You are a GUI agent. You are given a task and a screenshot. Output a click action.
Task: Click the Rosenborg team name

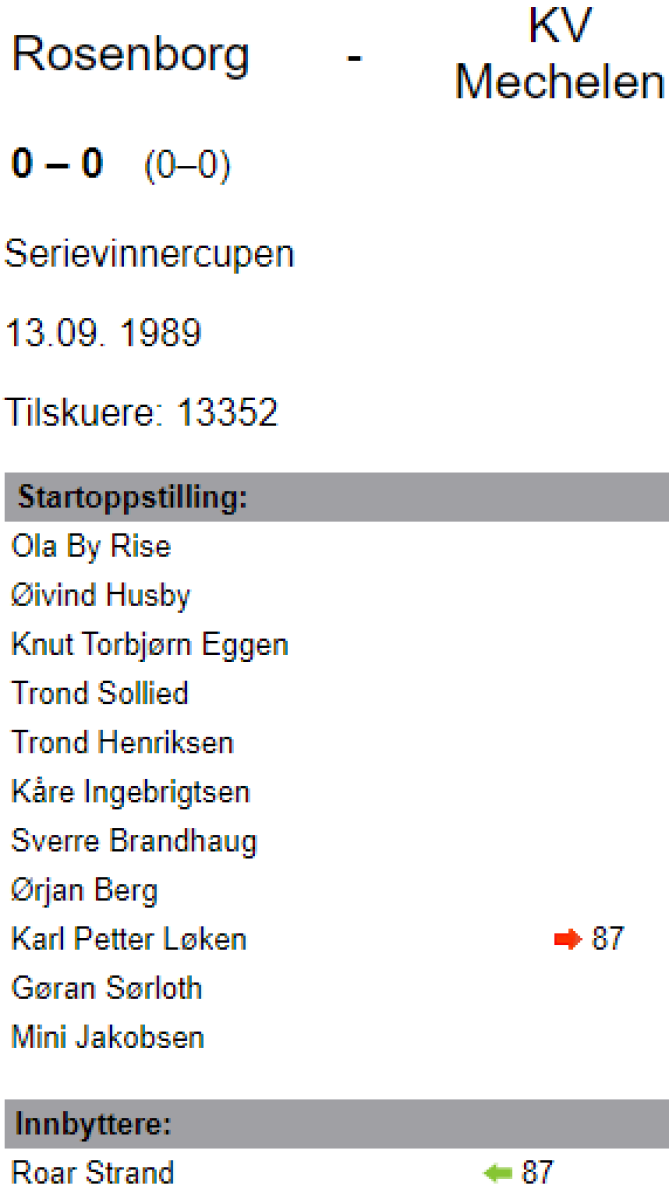(x=131, y=55)
